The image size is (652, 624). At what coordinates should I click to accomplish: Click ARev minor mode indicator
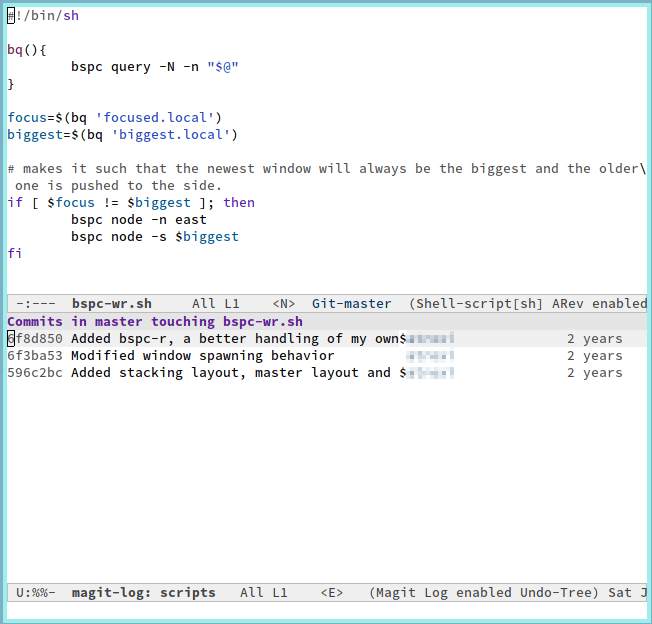pos(568,304)
